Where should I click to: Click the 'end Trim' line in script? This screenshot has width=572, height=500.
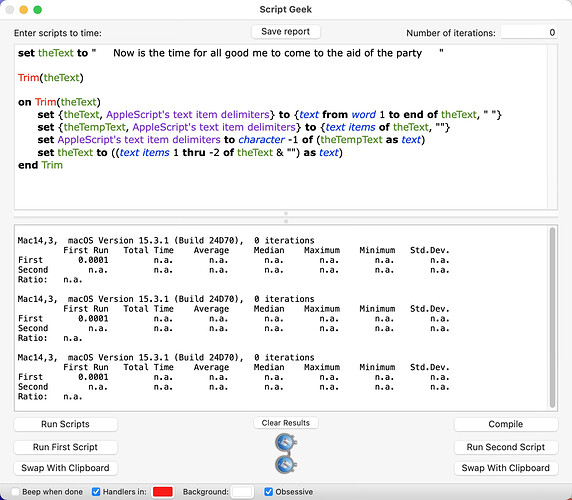(x=40, y=165)
